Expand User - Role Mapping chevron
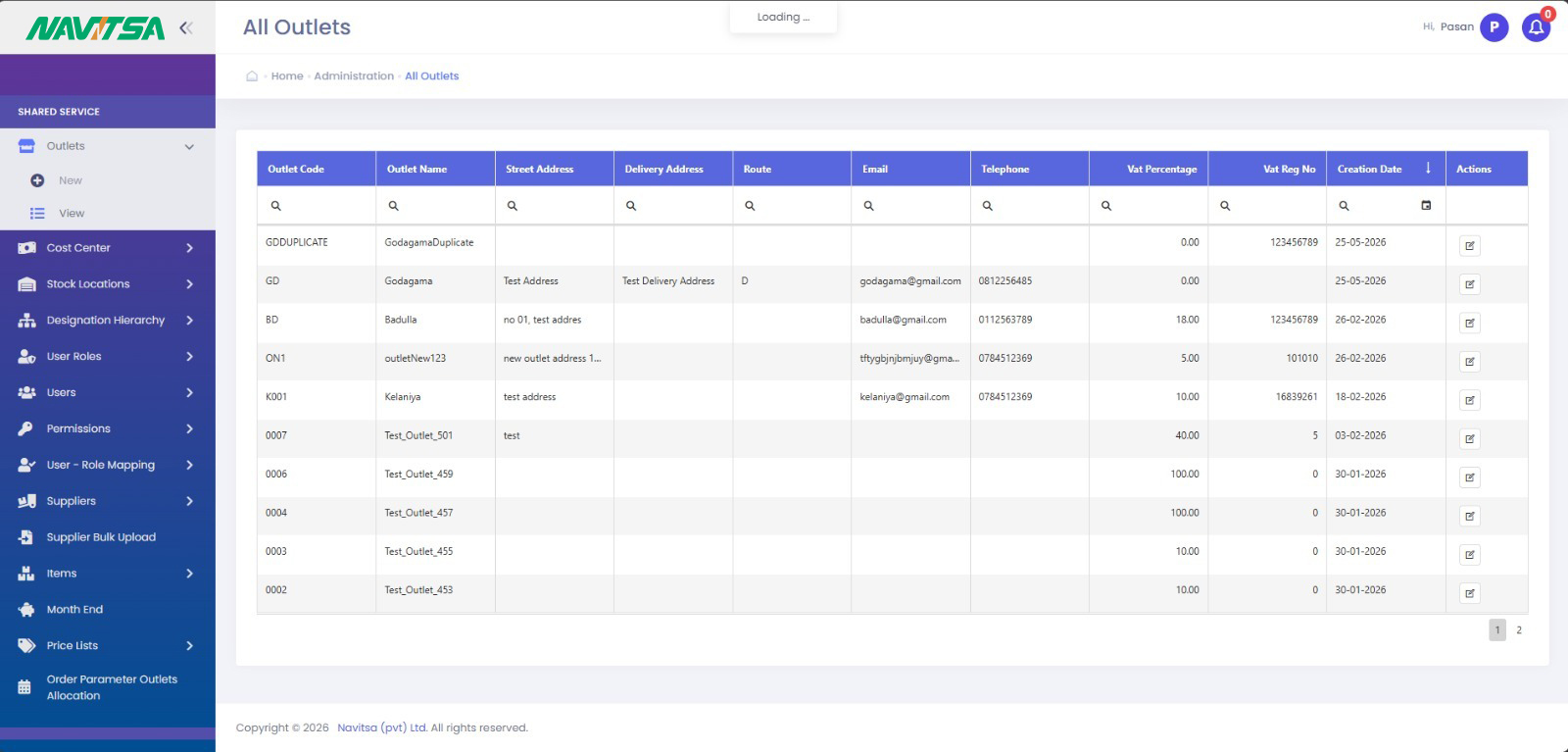This screenshot has height=752, width=1568. (189, 465)
